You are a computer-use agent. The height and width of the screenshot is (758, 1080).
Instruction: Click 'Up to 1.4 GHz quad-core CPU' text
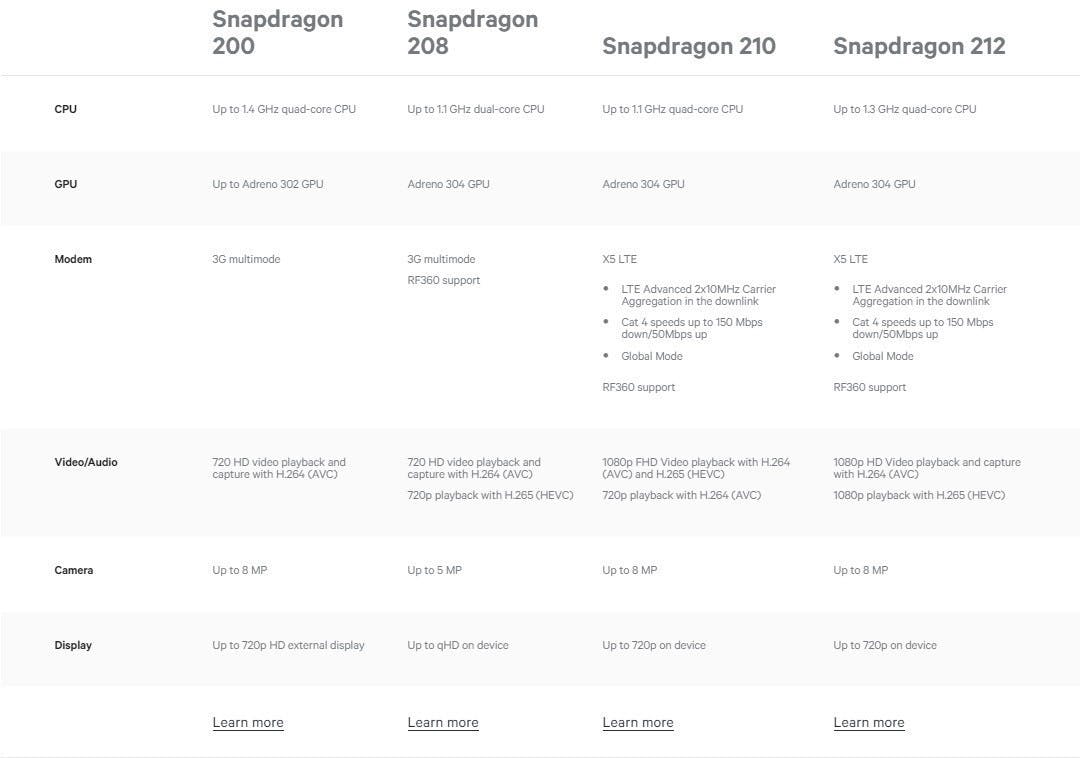[284, 109]
